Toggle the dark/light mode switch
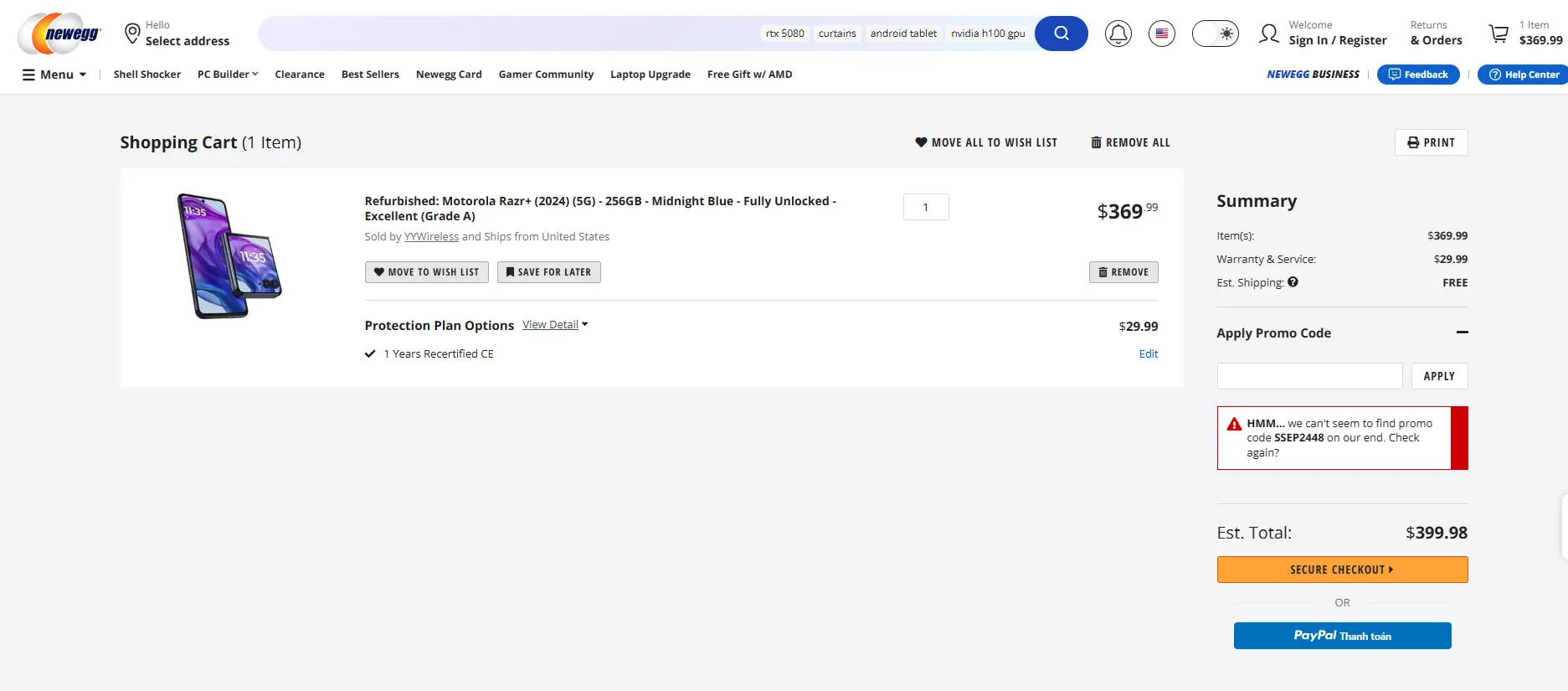This screenshot has height=691, width=1568. pyautogui.click(x=1215, y=34)
